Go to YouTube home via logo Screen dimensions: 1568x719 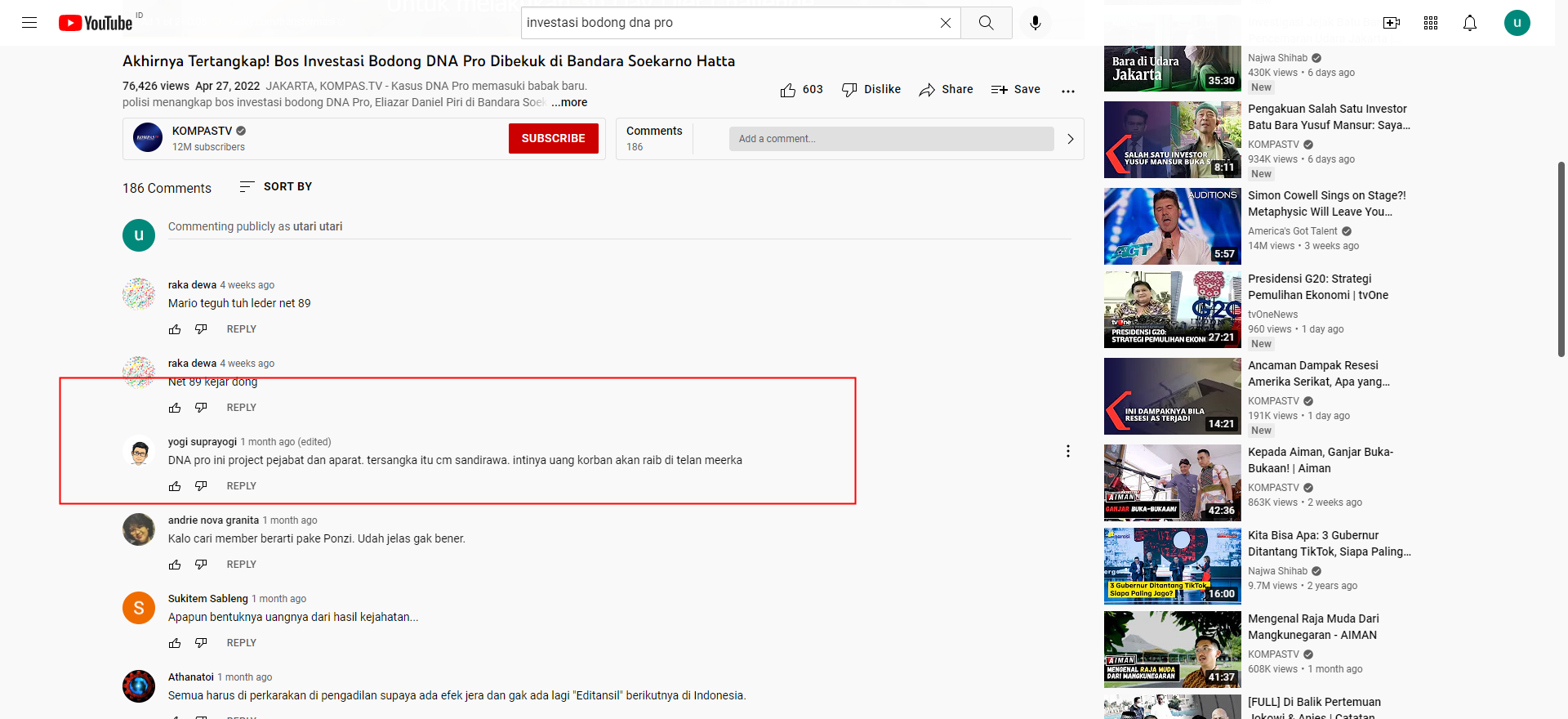click(x=96, y=23)
